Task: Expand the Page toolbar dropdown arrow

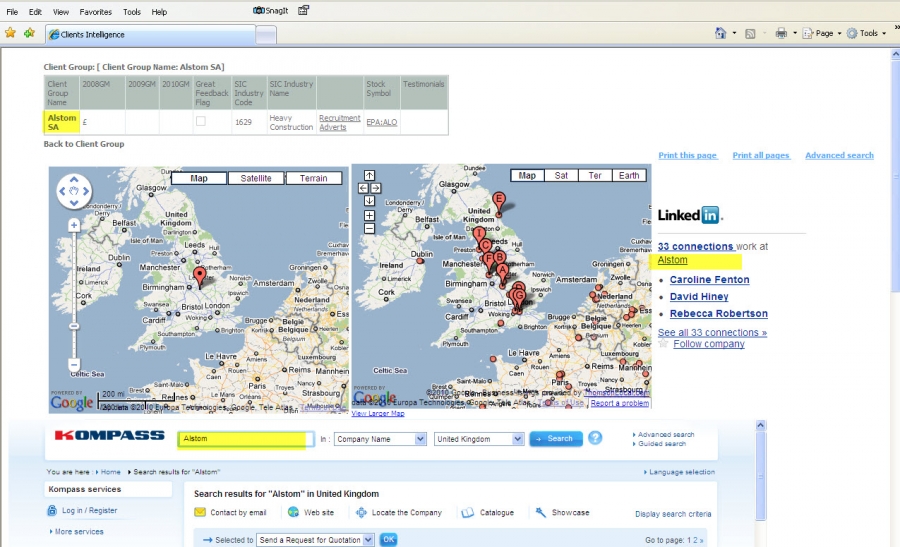Action: pyautogui.click(x=839, y=33)
